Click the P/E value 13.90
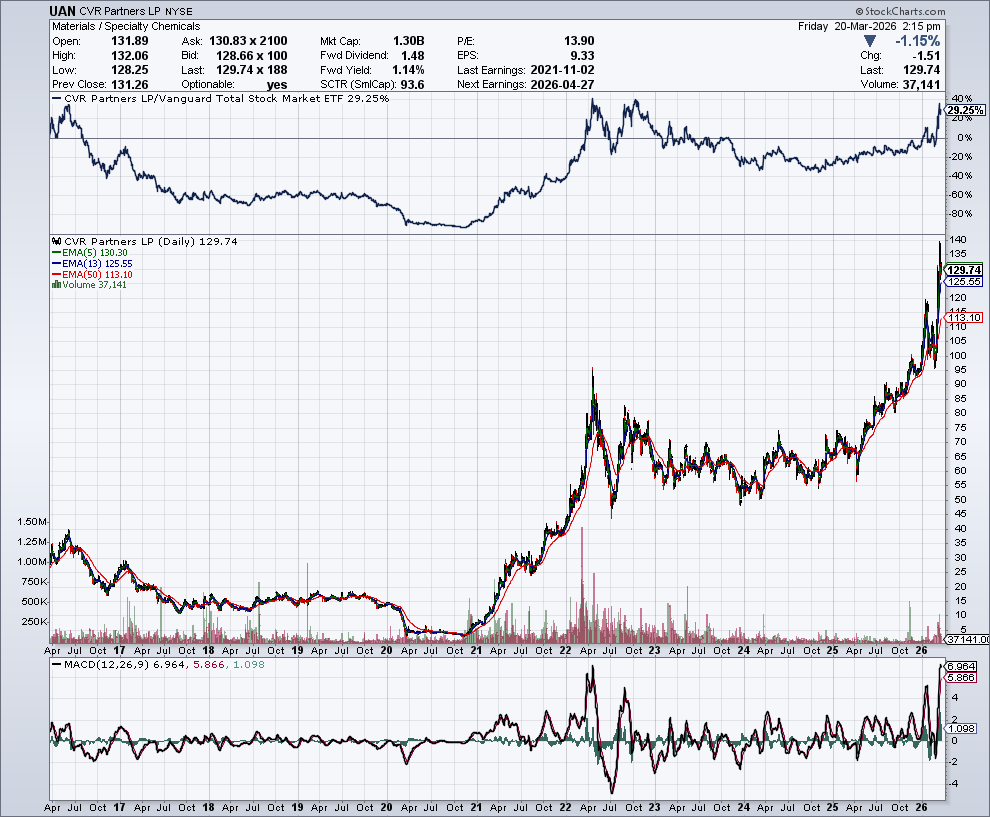The image size is (990, 817). point(579,41)
